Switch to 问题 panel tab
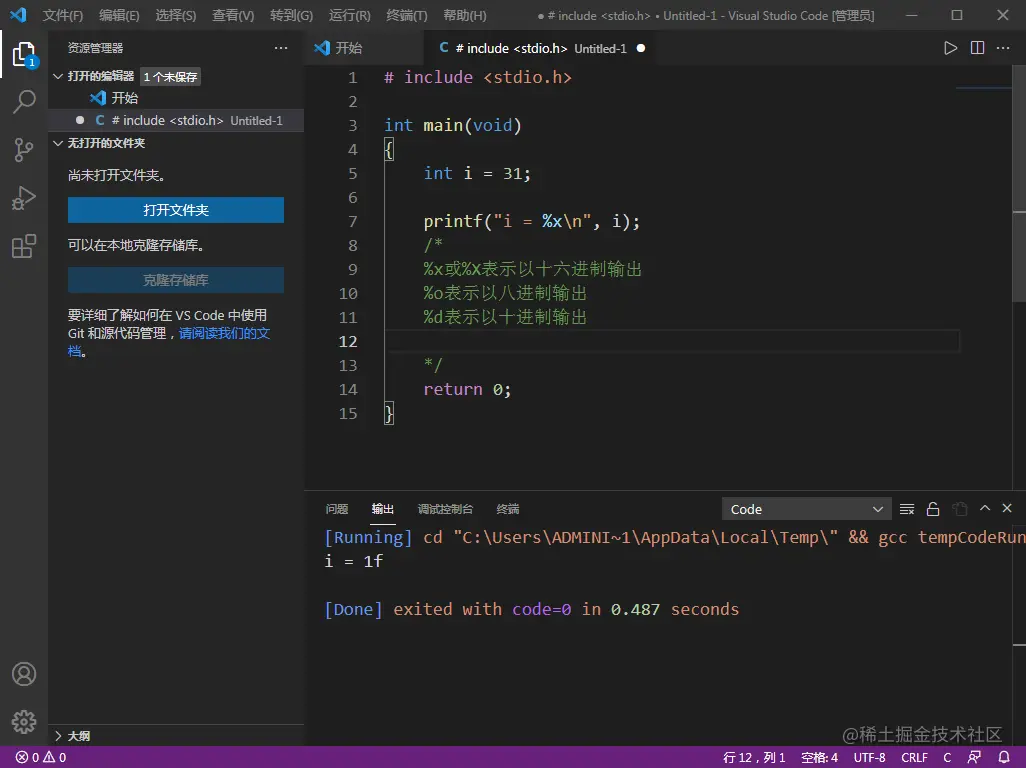1026x768 pixels. click(337, 509)
